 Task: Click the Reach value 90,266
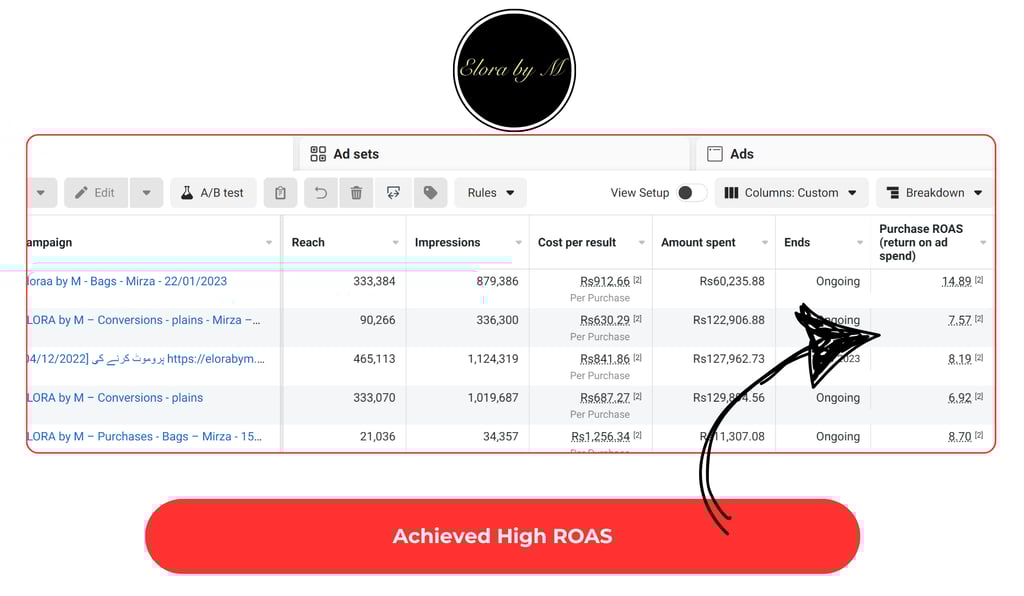pos(377,320)
